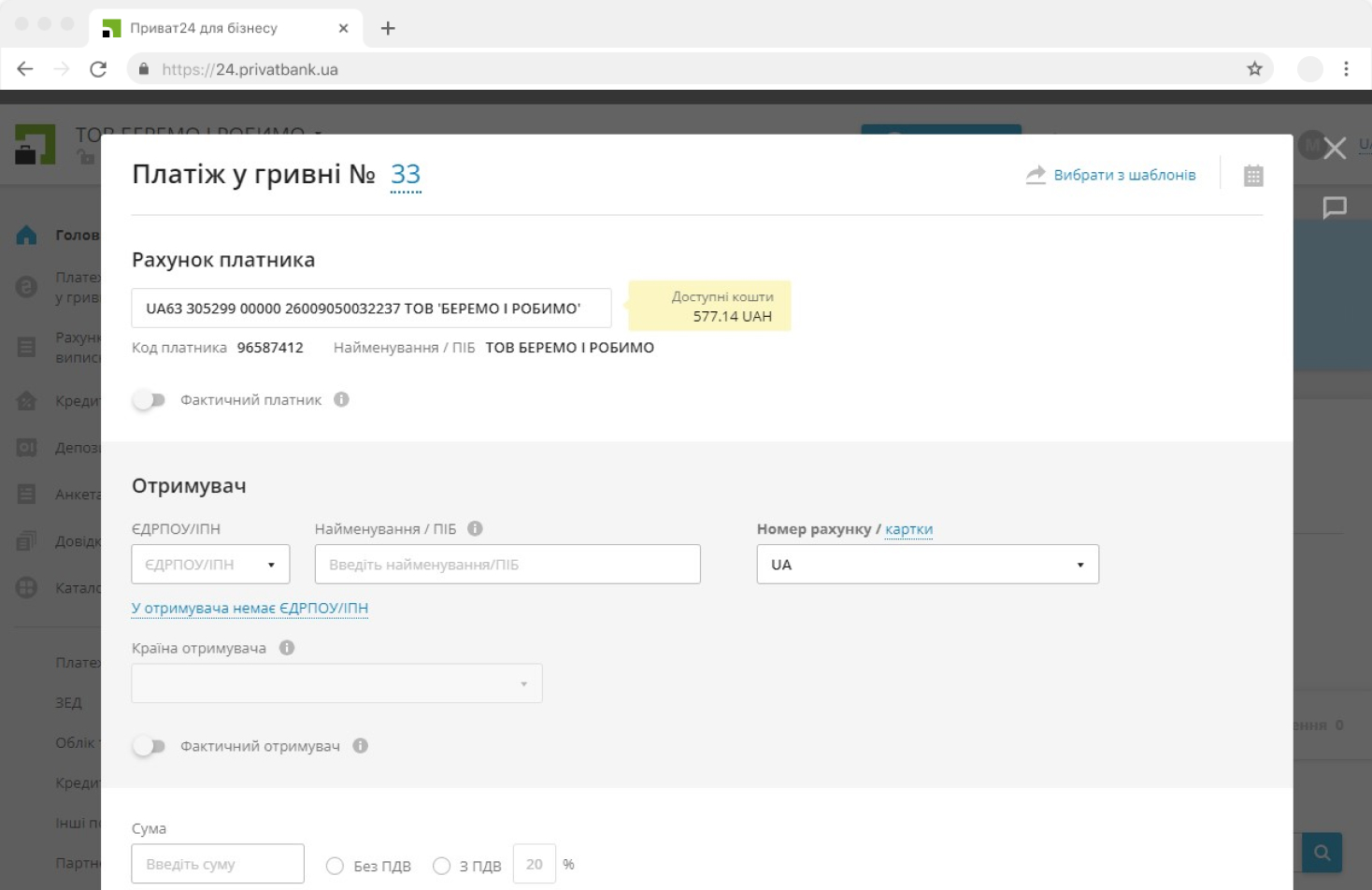Screen dimensions: 1372x890
Task: Enable the Фактичний платник toggle
Action: tap(149, 400)
